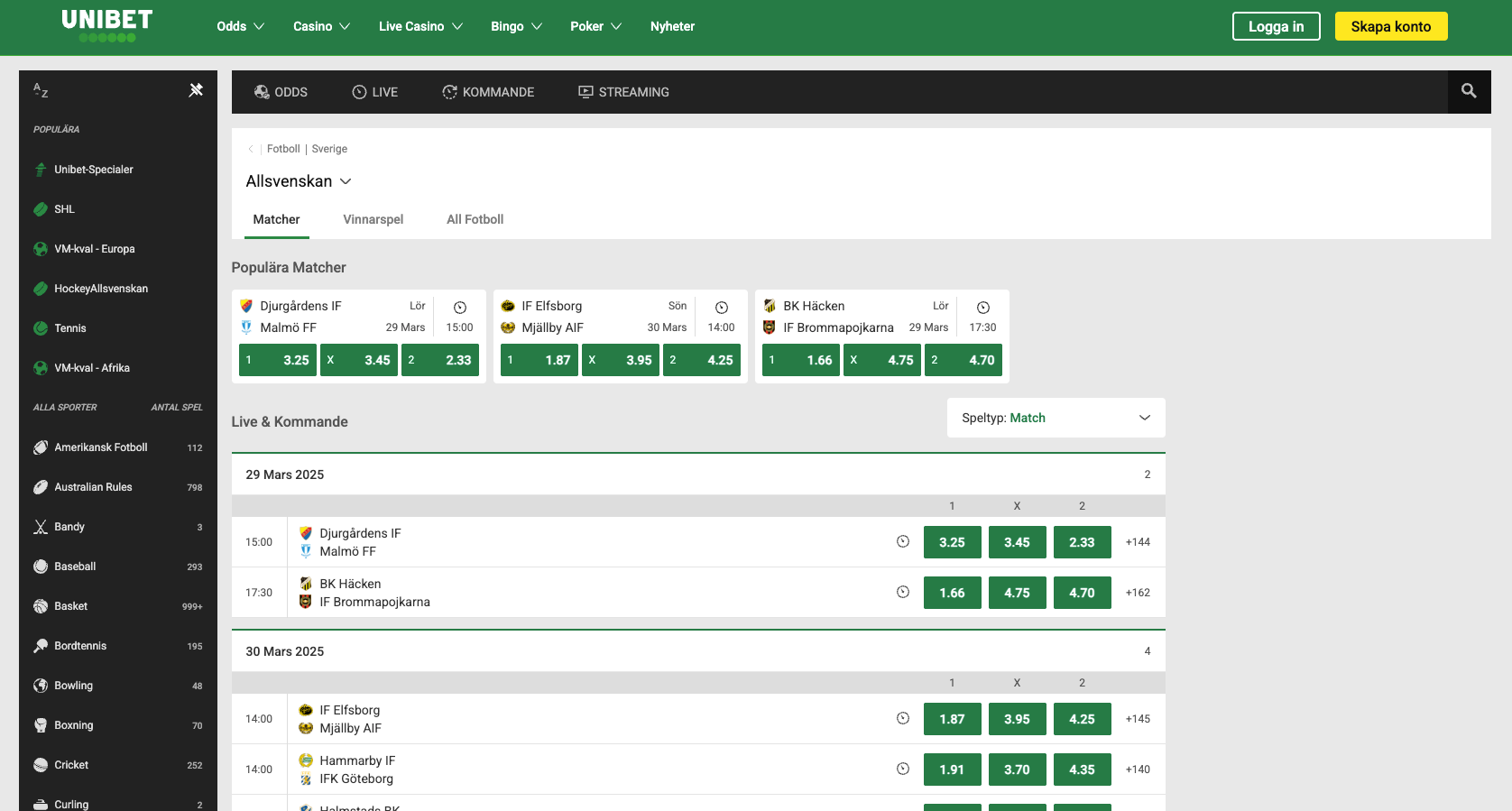The height and width of the screenshot is (811, 1512).
Task: Click the Amerikansk Fotboll icon
Action: pyautogui.click(x=41, y=447)
